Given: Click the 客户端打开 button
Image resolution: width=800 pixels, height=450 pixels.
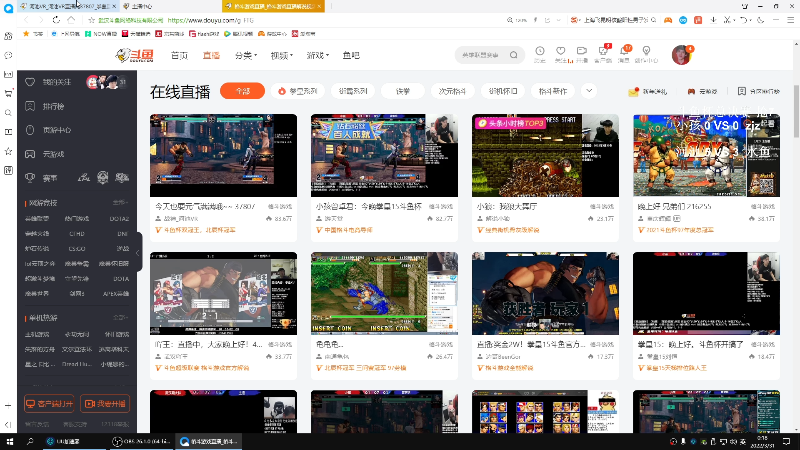Looking at the screenshot, I should (49, 404).
